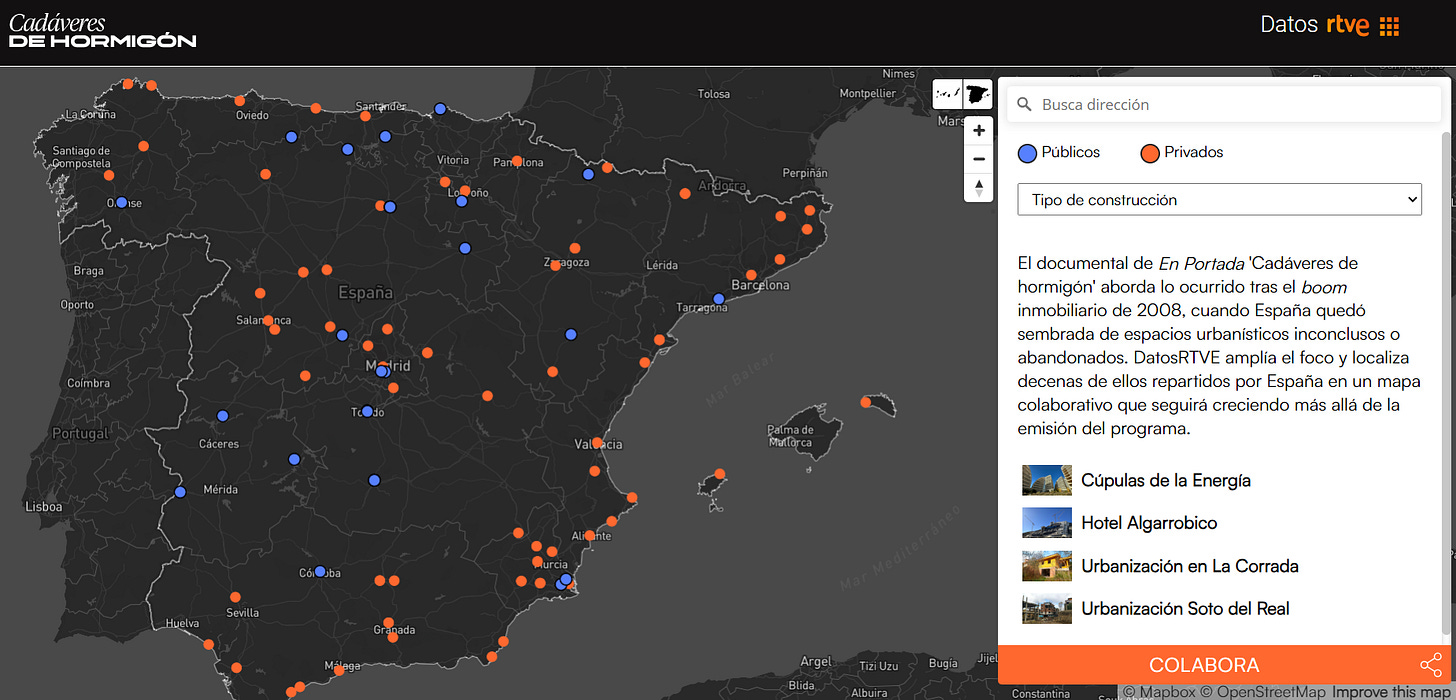1456x700 pixels.
Task: Select the orange marker next to Barcelona
Action: click(x=750, y=275)
